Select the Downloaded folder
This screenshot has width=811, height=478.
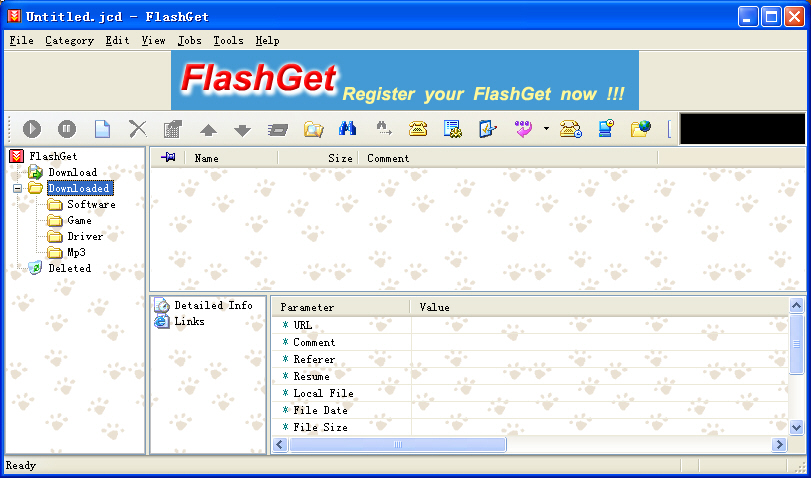pyautogui.click(x=79, y=188)
